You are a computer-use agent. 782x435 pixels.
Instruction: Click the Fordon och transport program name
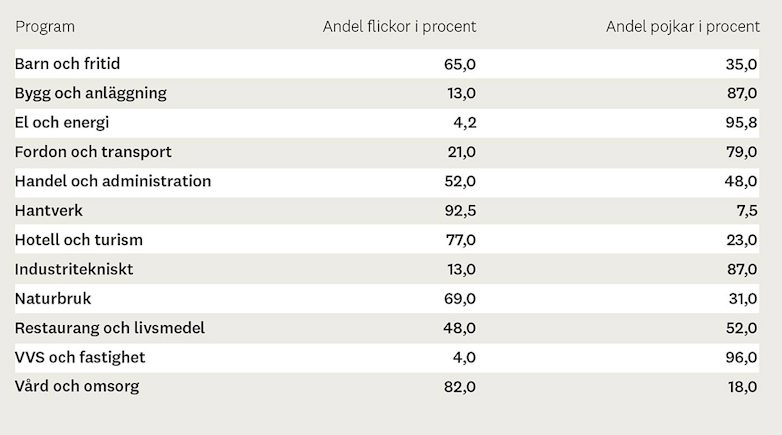[93, 152]
